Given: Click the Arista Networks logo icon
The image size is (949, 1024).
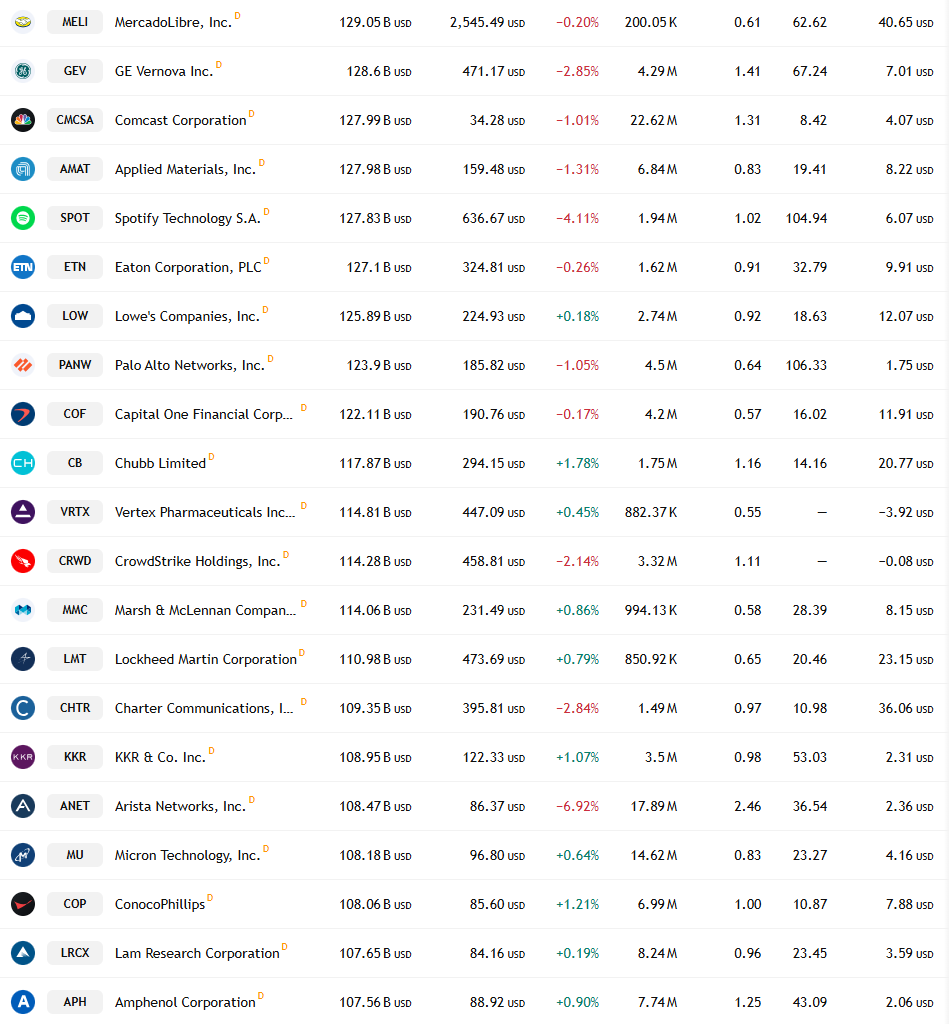Looking at the screenshot, I should [x=23, y=806].
